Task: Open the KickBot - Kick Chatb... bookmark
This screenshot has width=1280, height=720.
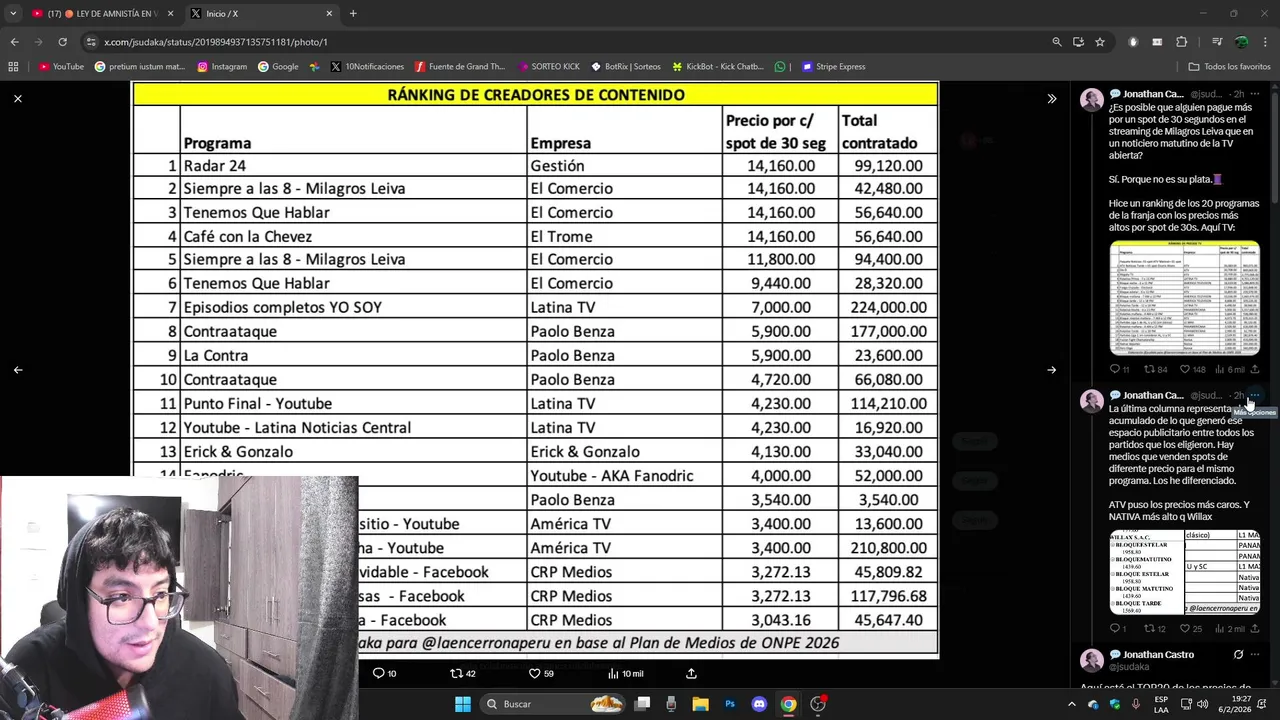Action: [718, 67]
